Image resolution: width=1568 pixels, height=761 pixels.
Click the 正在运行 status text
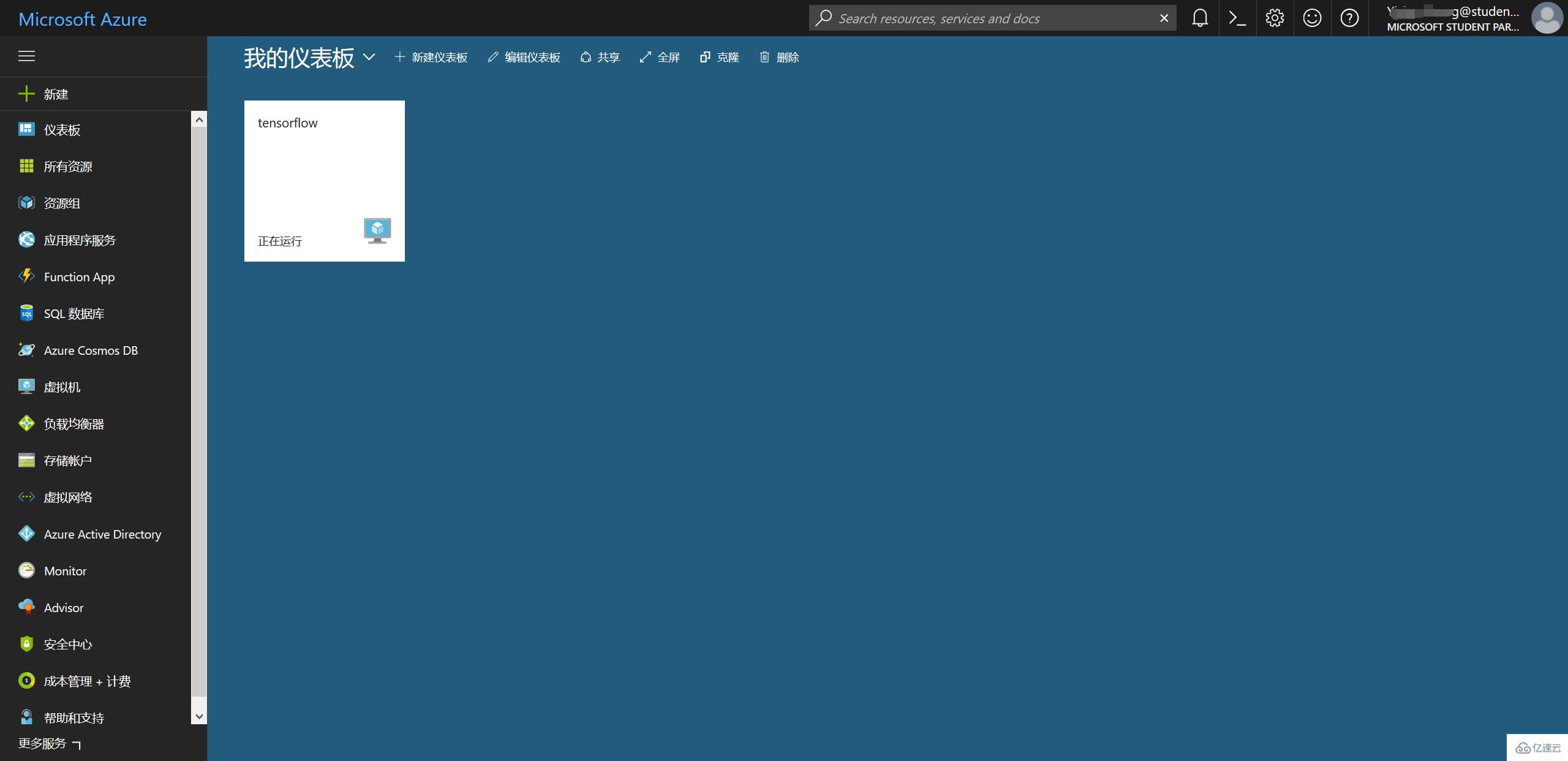pyautogui.click(x=279, y=241)
